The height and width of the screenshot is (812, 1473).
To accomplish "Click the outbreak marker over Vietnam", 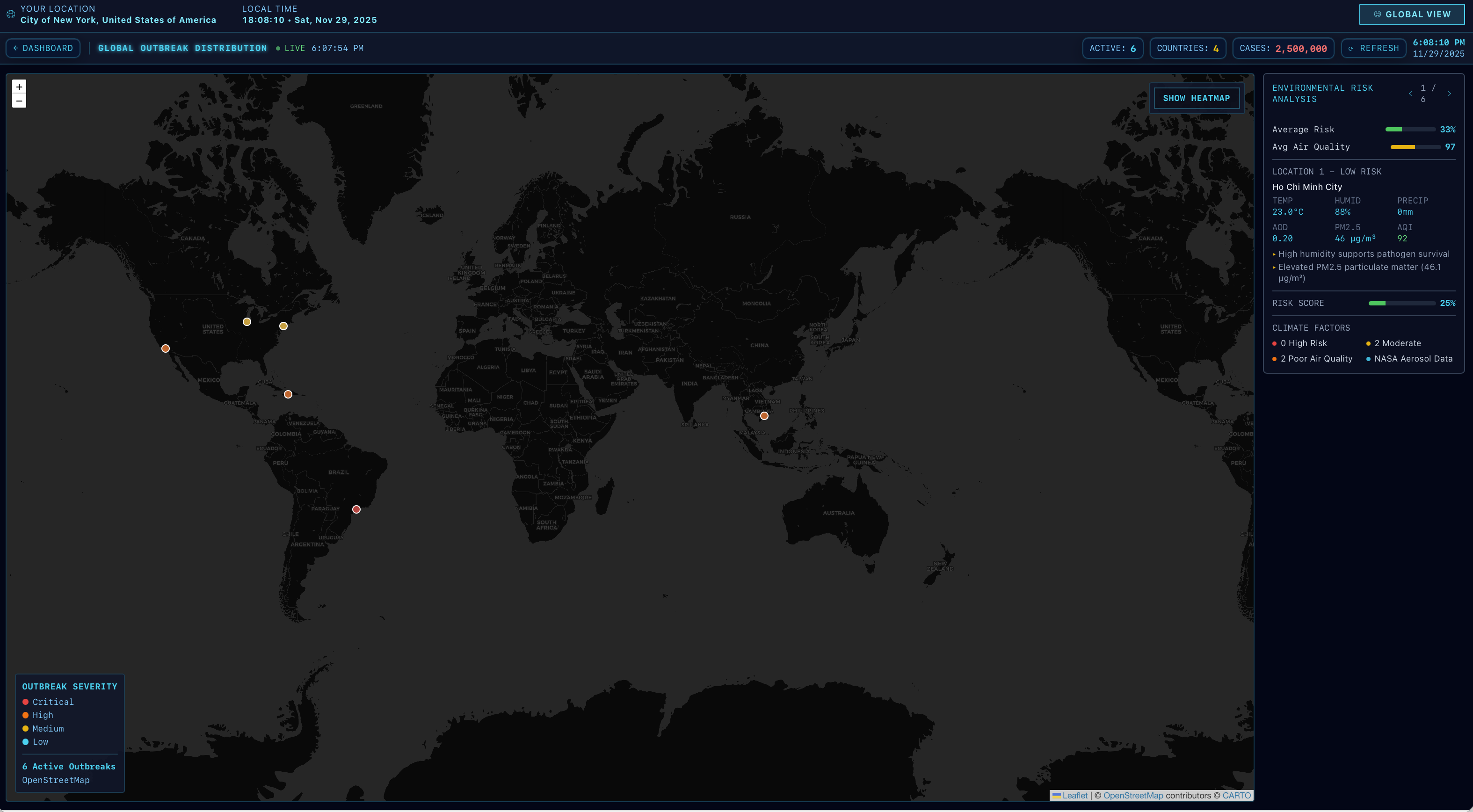I will coord(764,416).
